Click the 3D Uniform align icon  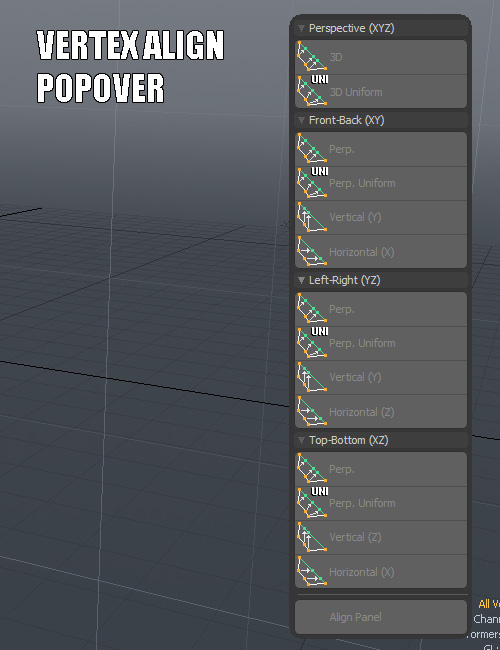[x=312, y=91]
